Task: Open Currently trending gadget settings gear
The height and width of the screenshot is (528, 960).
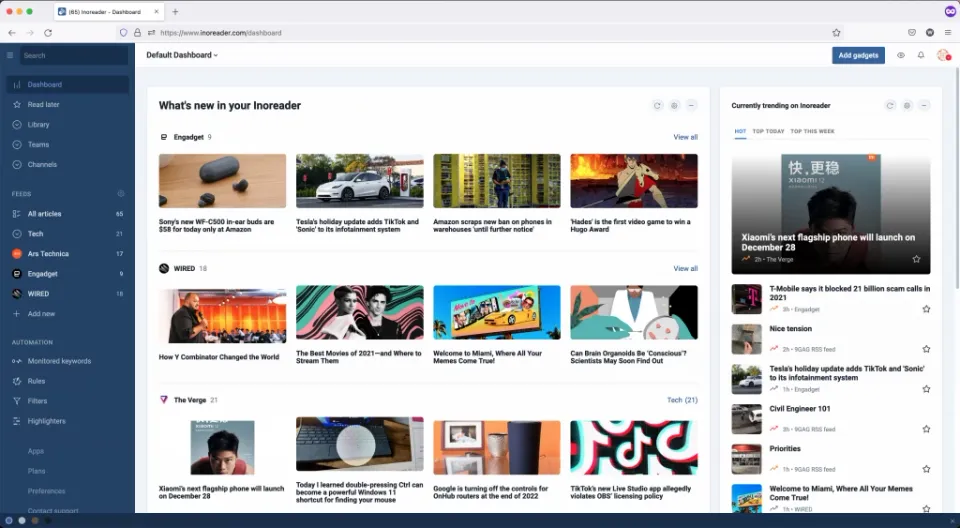Action: (x=907, y=105)
